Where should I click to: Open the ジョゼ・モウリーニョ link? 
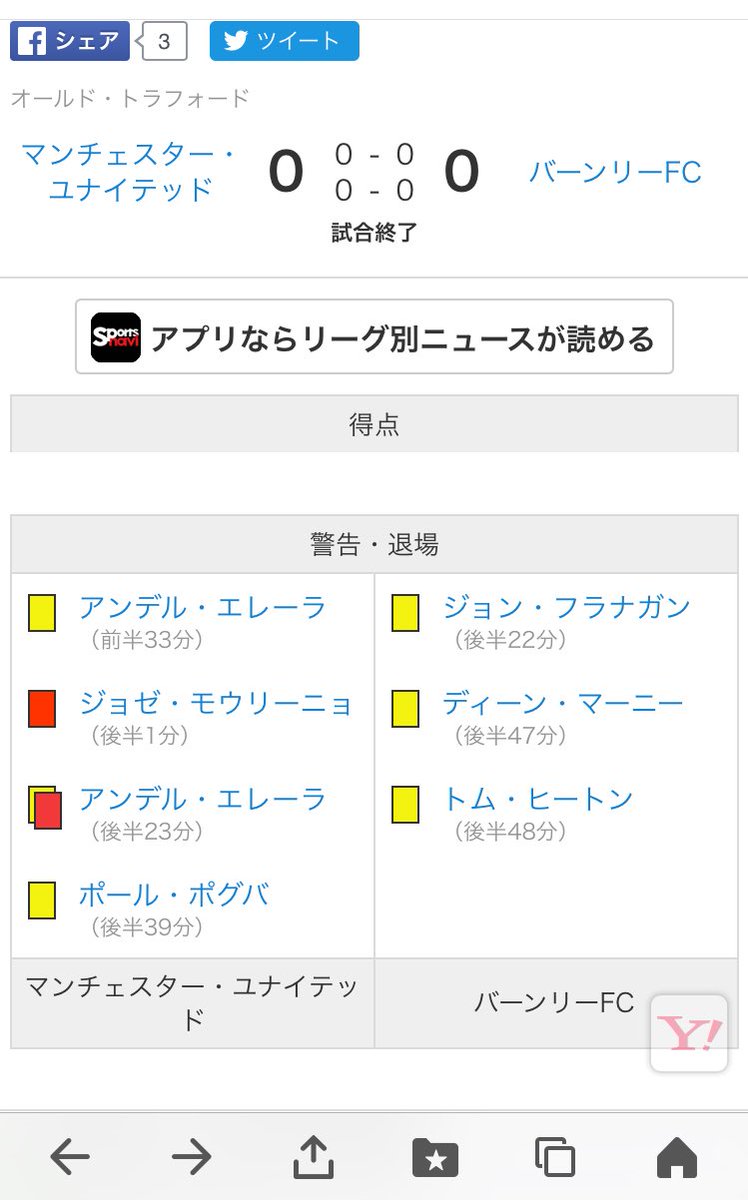tap(216, 703)
